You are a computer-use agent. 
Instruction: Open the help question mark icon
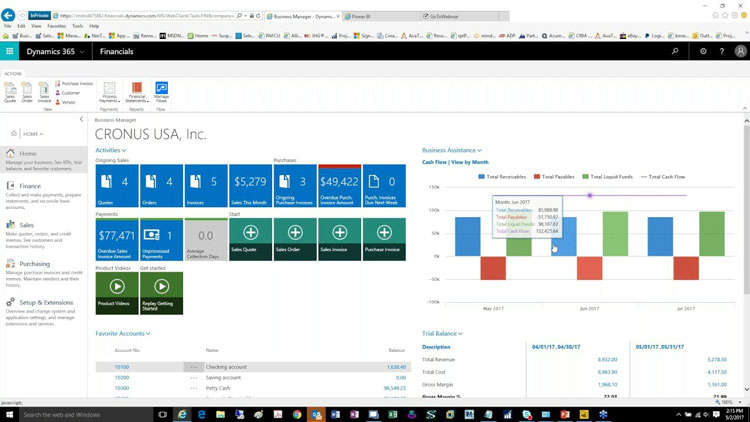tap(722, 51)
